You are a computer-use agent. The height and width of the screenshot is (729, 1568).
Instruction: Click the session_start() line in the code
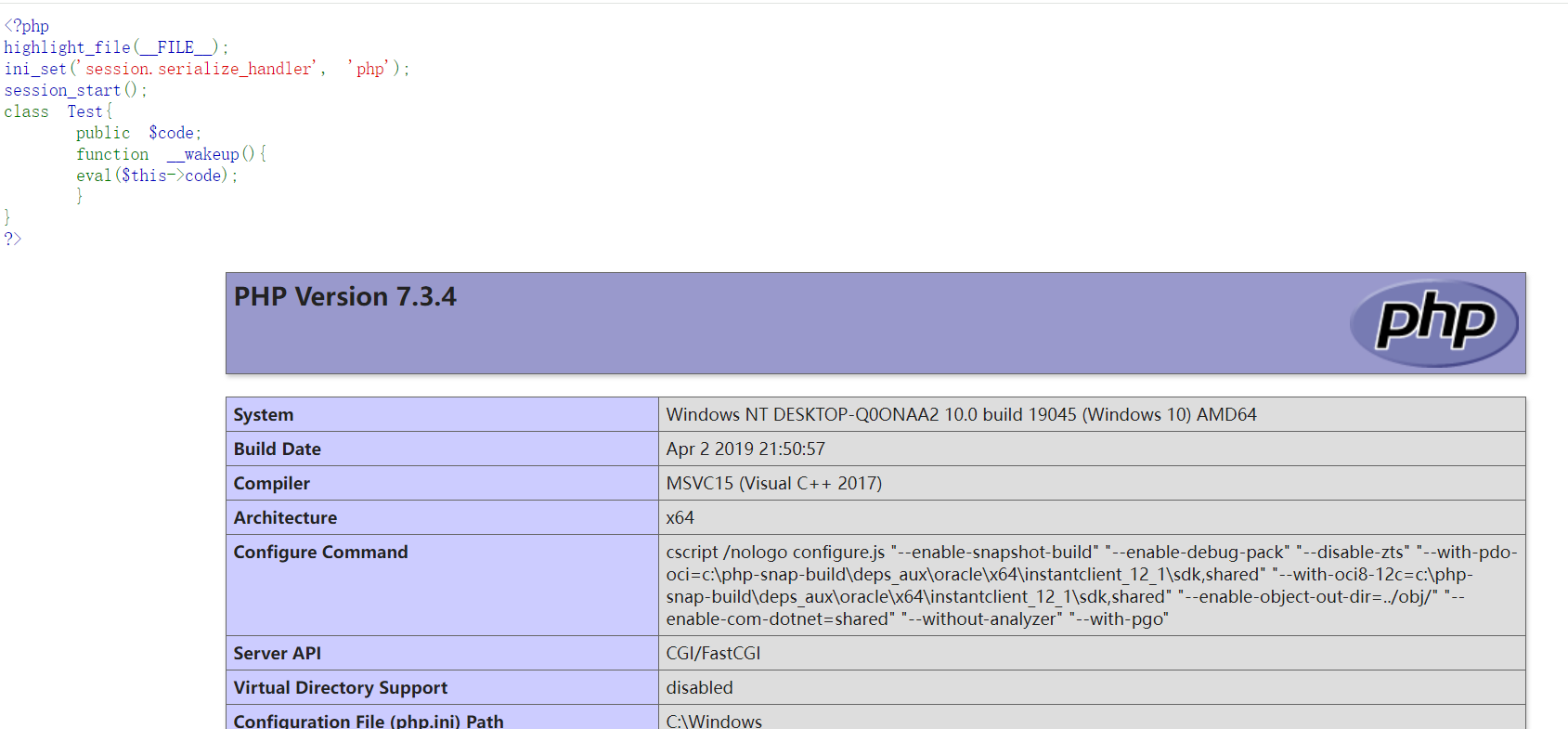pyautogui.click(x=75, y=90)
